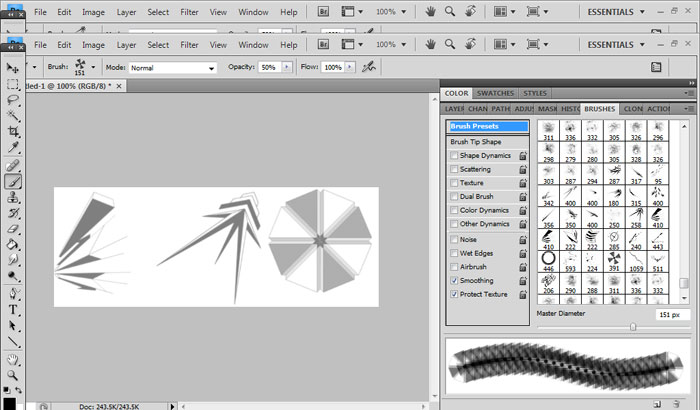Select the Path Selection arrow tool
Viewport: 700px width, 410px height.
coord(13,326)
